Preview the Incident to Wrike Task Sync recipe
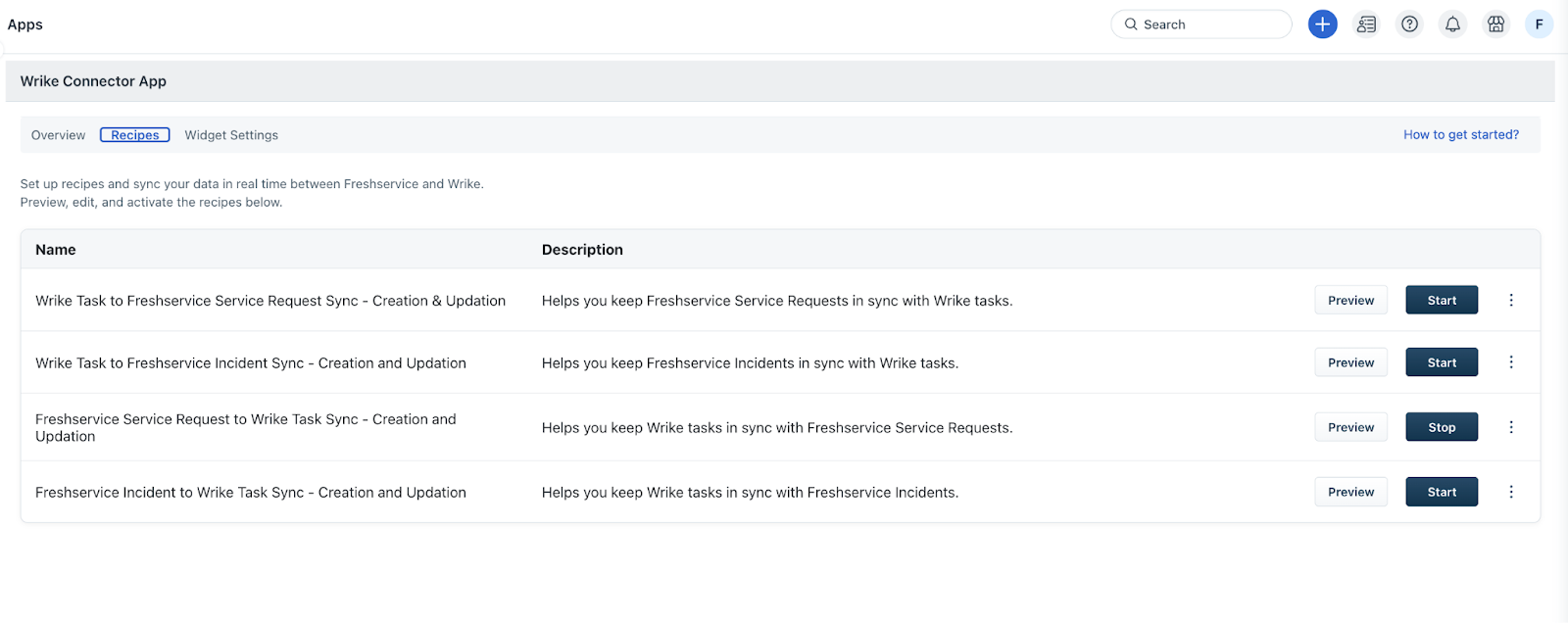This screenshot has width=1568, height=623. click(1350, 492)
